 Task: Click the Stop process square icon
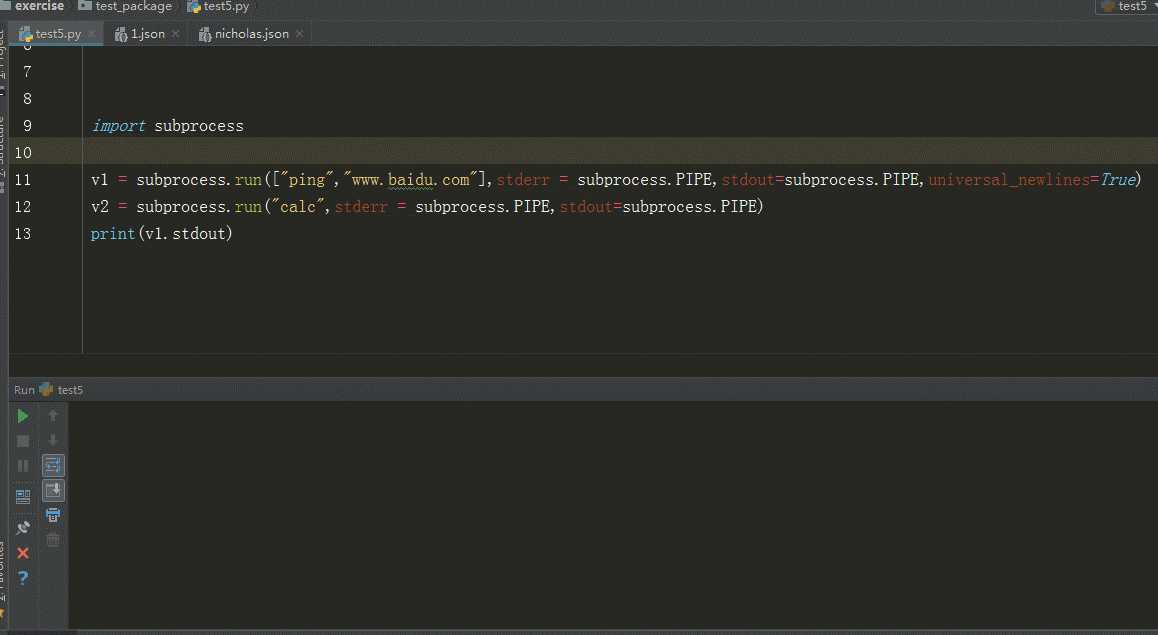point(23,441)
